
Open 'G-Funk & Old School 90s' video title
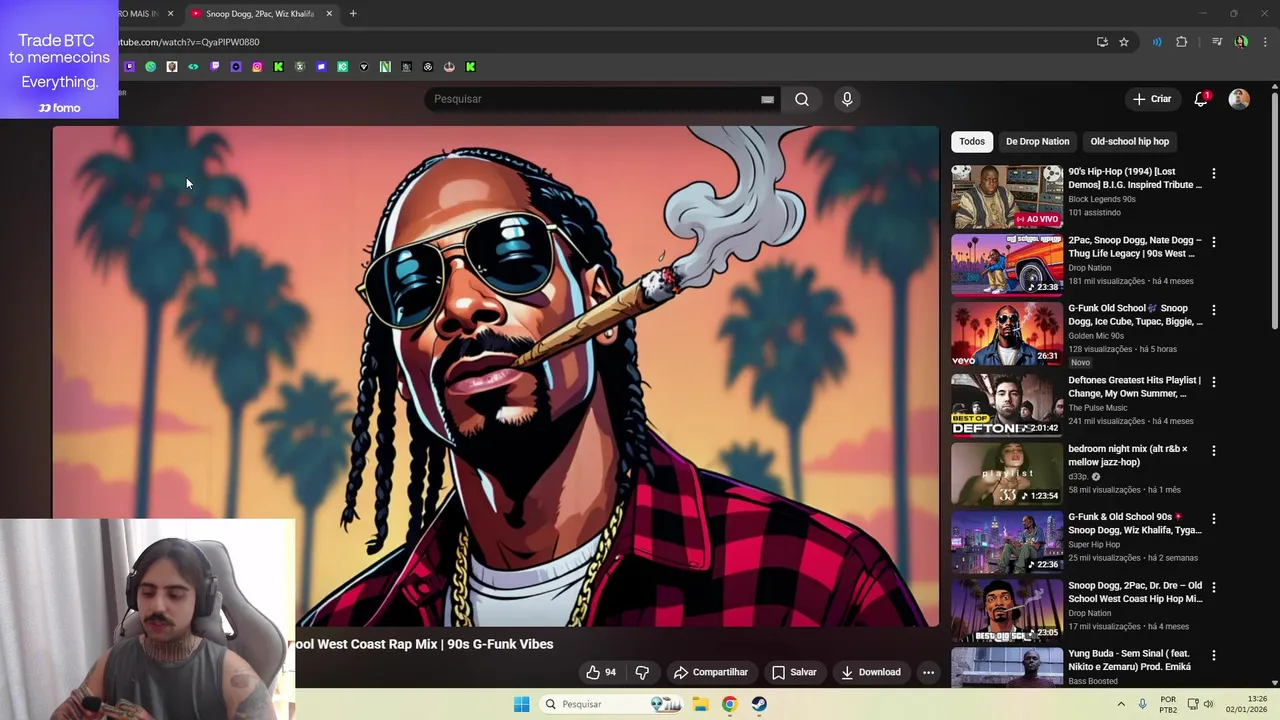pos(1135,524)
